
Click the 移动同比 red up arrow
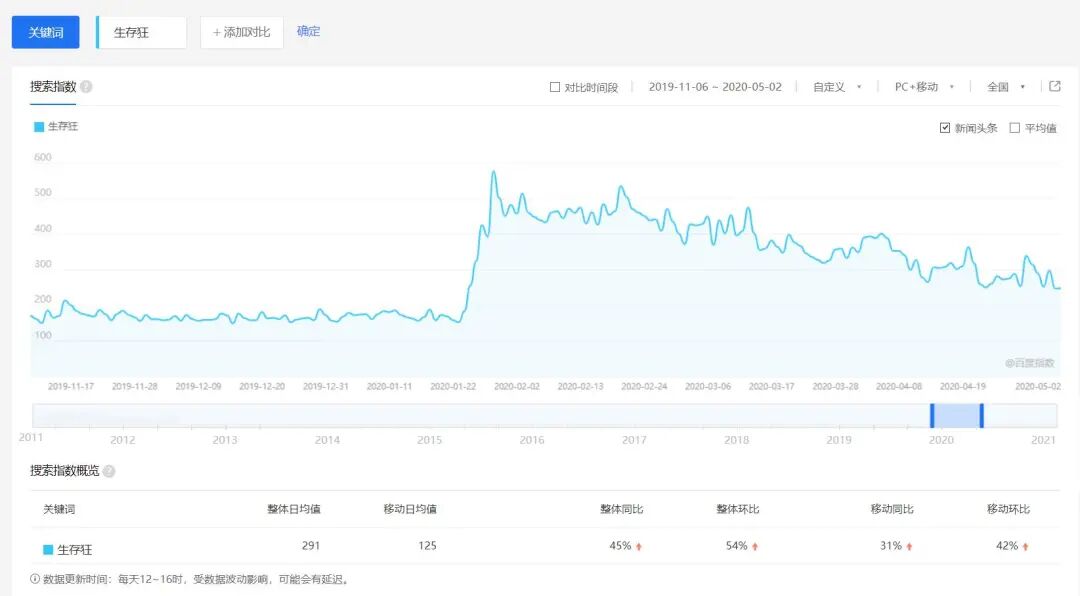point(909,546)
